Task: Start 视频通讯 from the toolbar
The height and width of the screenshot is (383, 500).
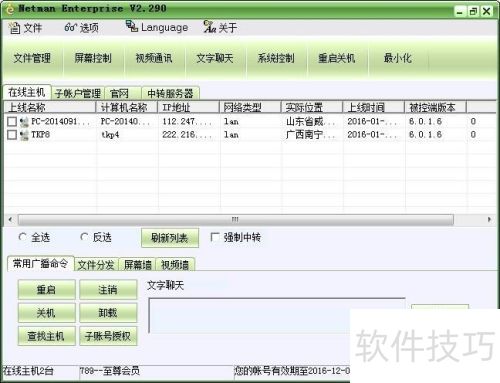Action: tap(154, 58)
